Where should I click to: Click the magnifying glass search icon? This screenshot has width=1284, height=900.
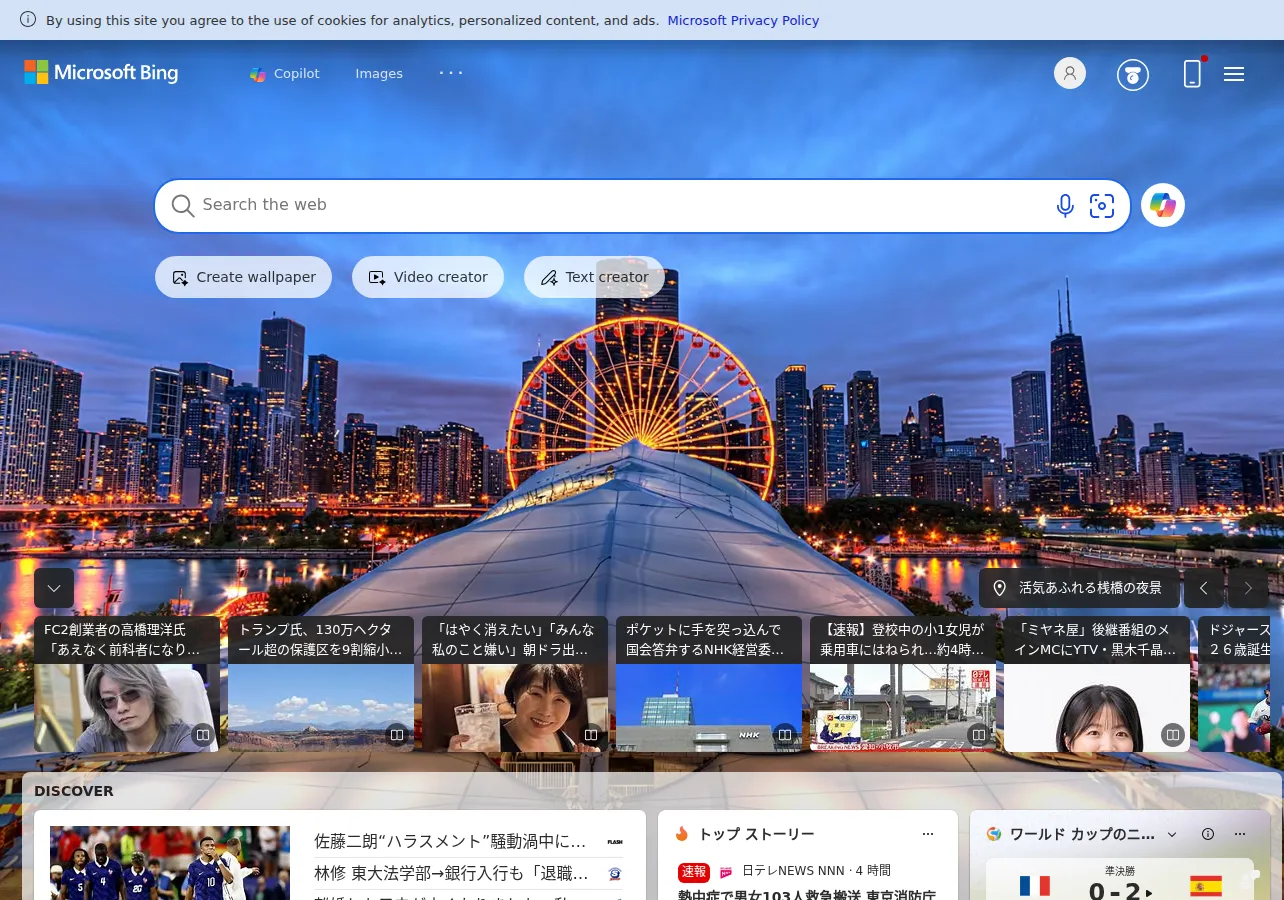point(183,206)
